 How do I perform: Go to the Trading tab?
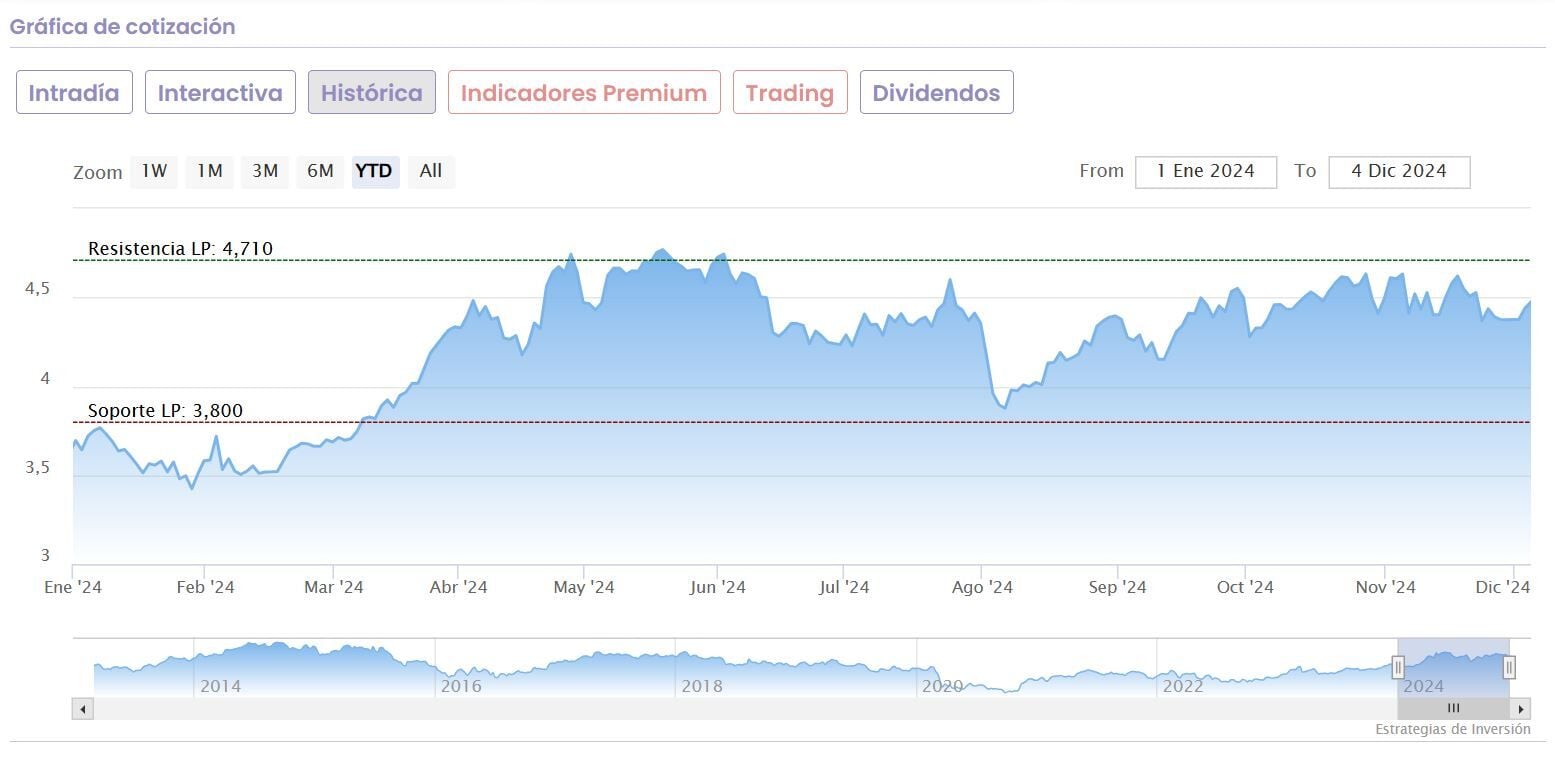point(790,93)
